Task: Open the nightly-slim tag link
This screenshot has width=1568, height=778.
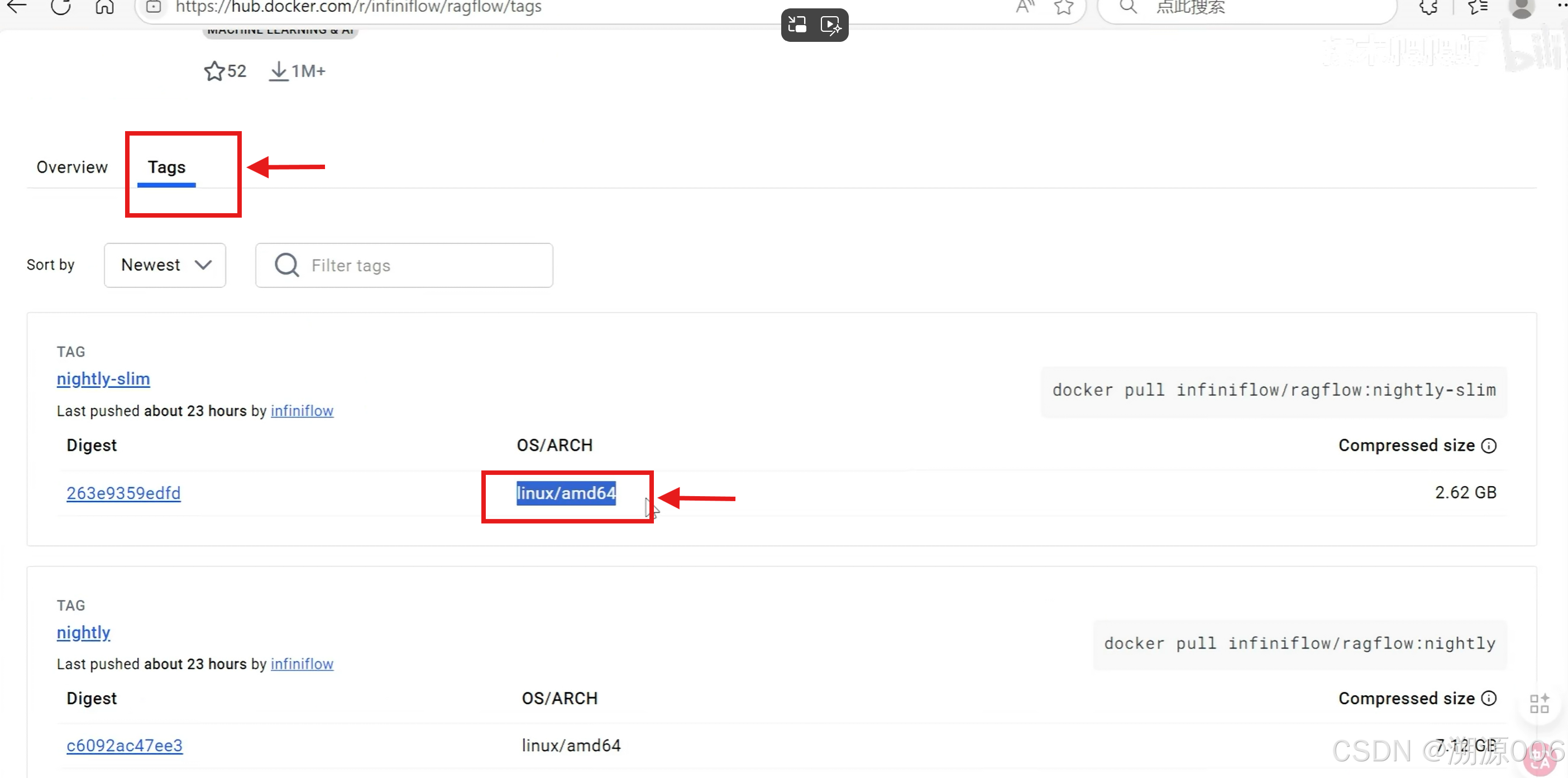Action: tap(103, 378)
